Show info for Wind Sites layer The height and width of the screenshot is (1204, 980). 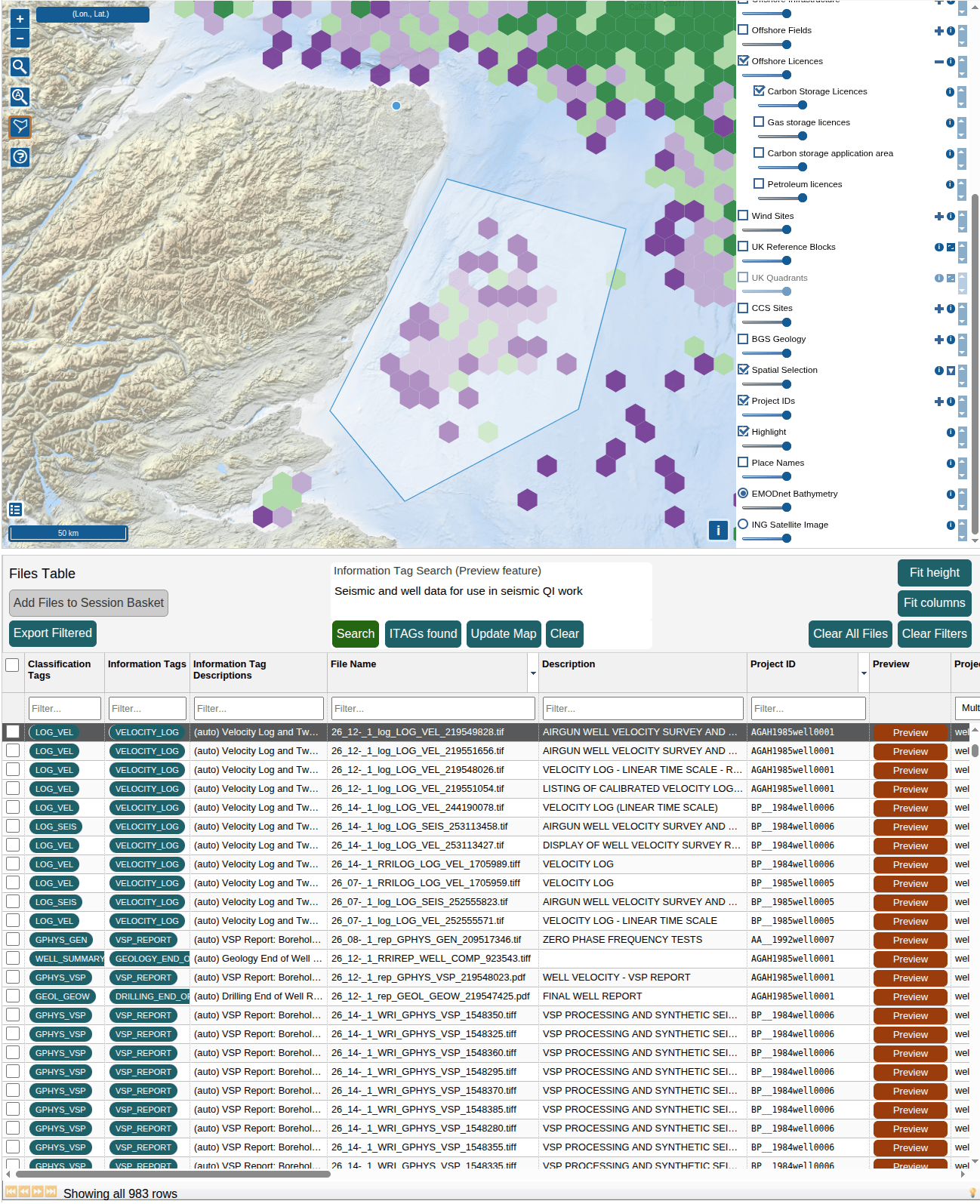click(951, 217)
